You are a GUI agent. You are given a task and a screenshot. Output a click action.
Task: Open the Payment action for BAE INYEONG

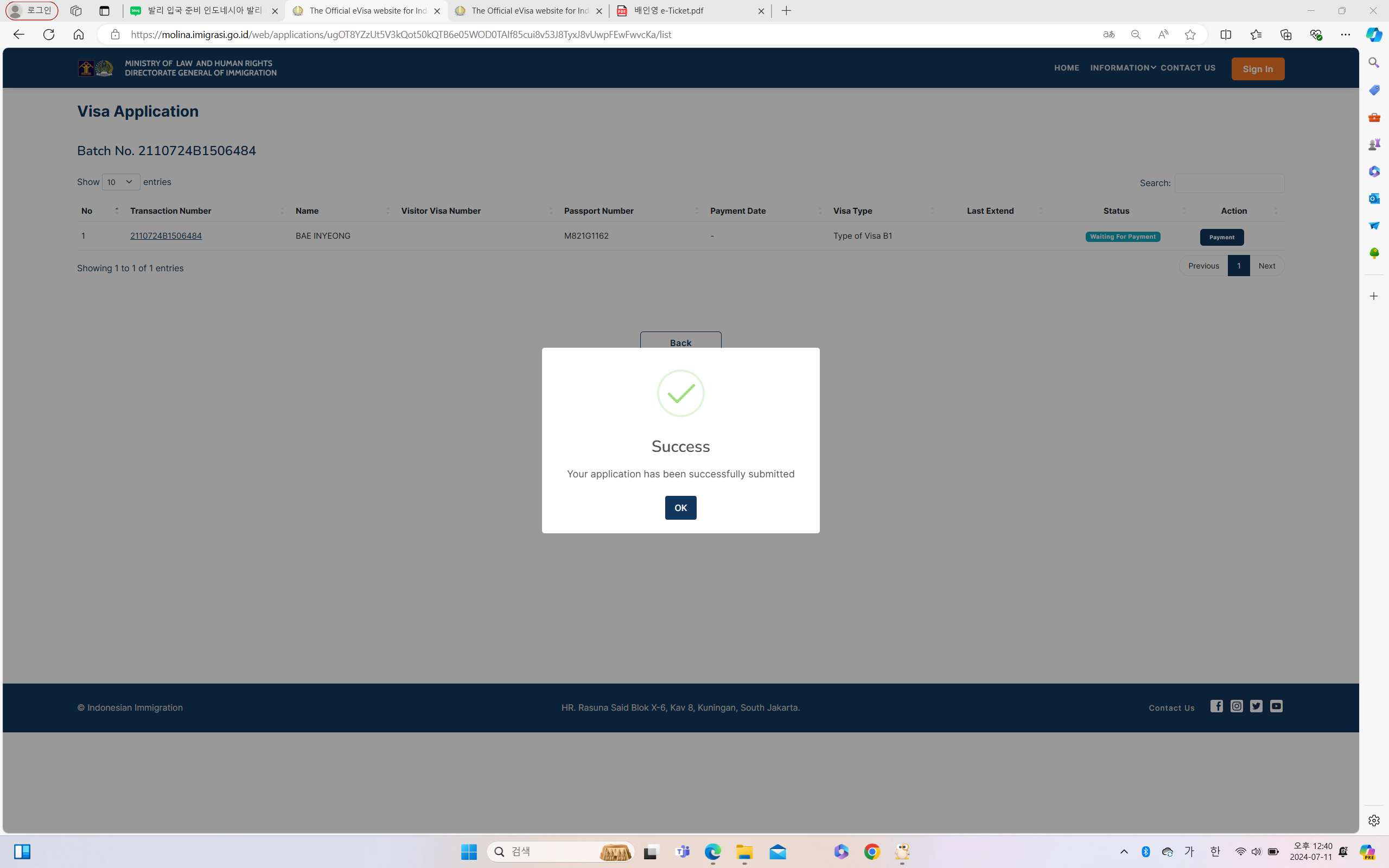tap(1221, 237)
